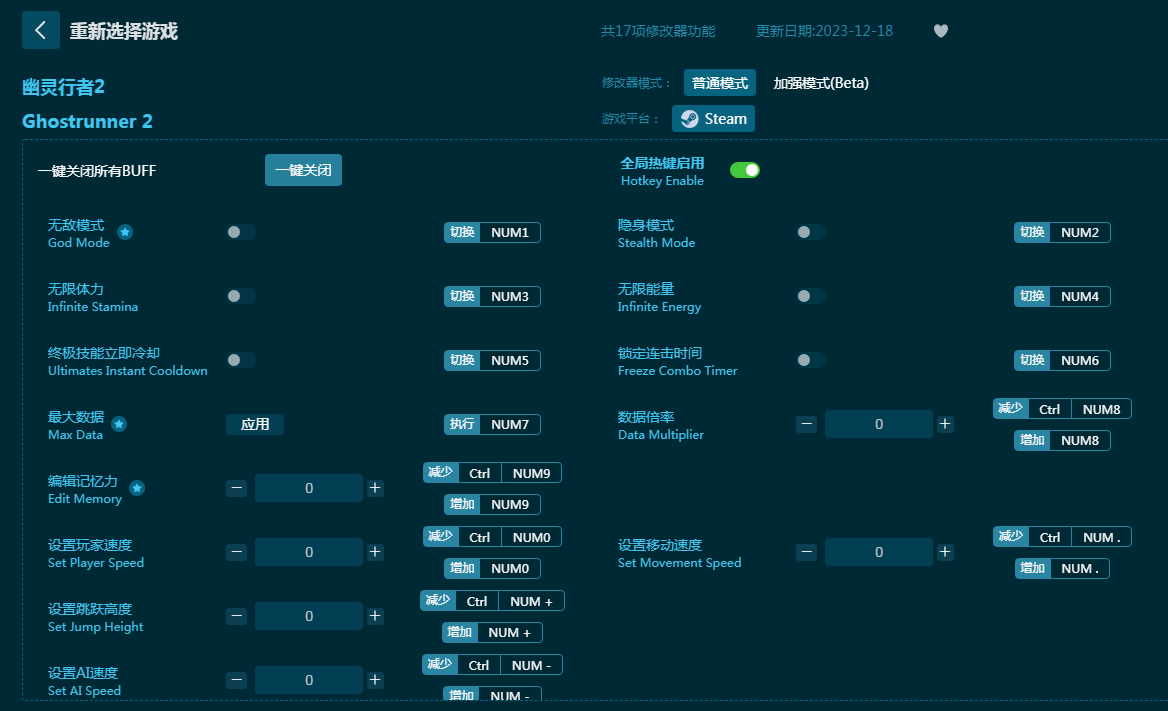Click the back arrow icon
The image size is (1168, 711).
41,31
